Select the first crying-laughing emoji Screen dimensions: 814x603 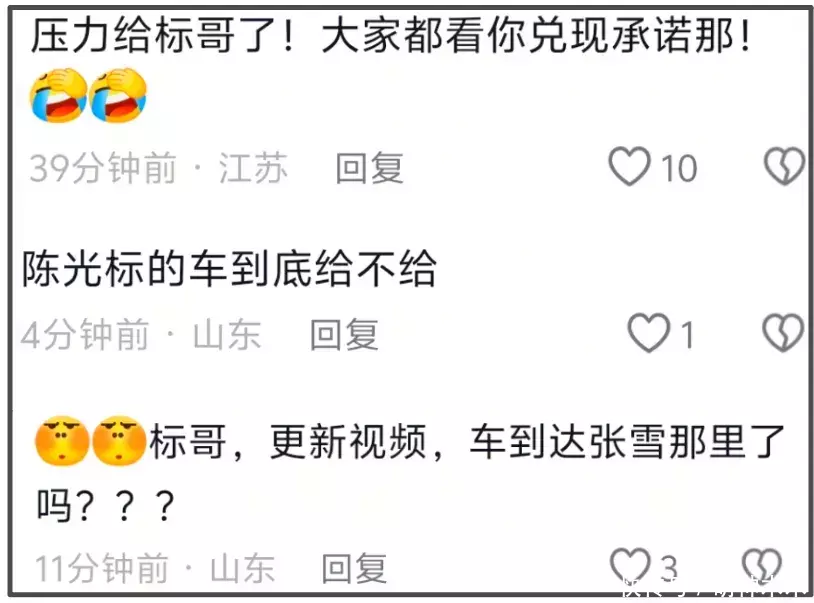click(58, 95)
